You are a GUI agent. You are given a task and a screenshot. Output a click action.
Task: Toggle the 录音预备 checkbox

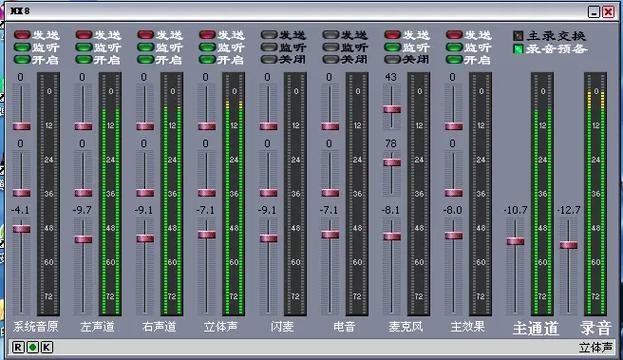pyautogui.click(x=518, y=49)
